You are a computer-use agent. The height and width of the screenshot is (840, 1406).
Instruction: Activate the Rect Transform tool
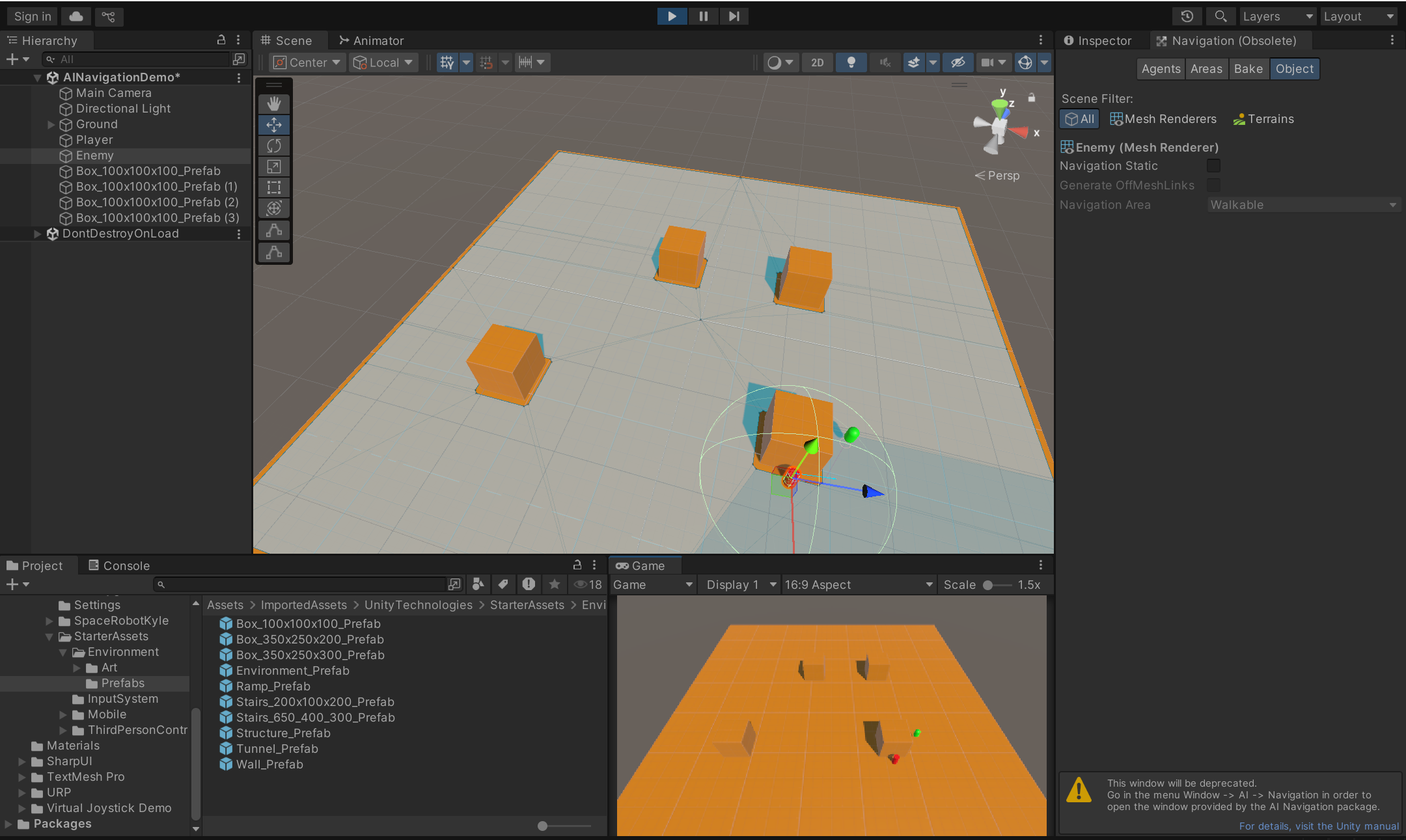(273, 187)
